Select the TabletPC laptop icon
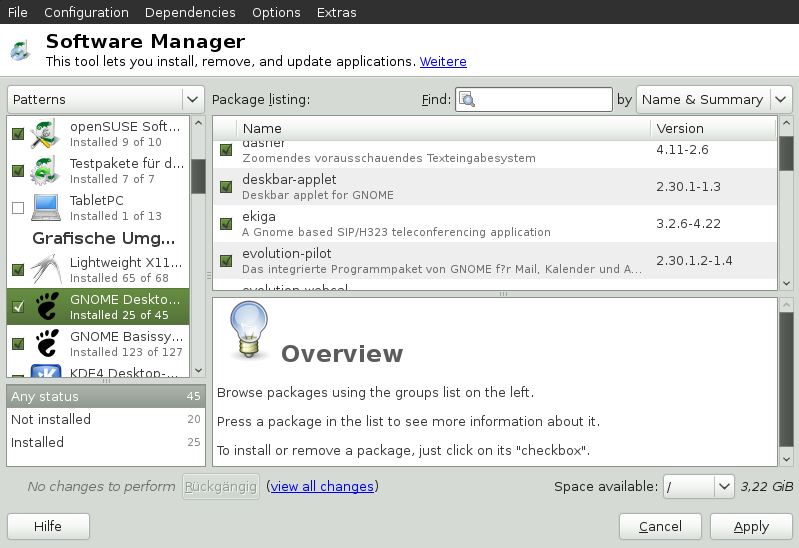Viewport: 799px width, 548px height. click(x=46, y=207)
